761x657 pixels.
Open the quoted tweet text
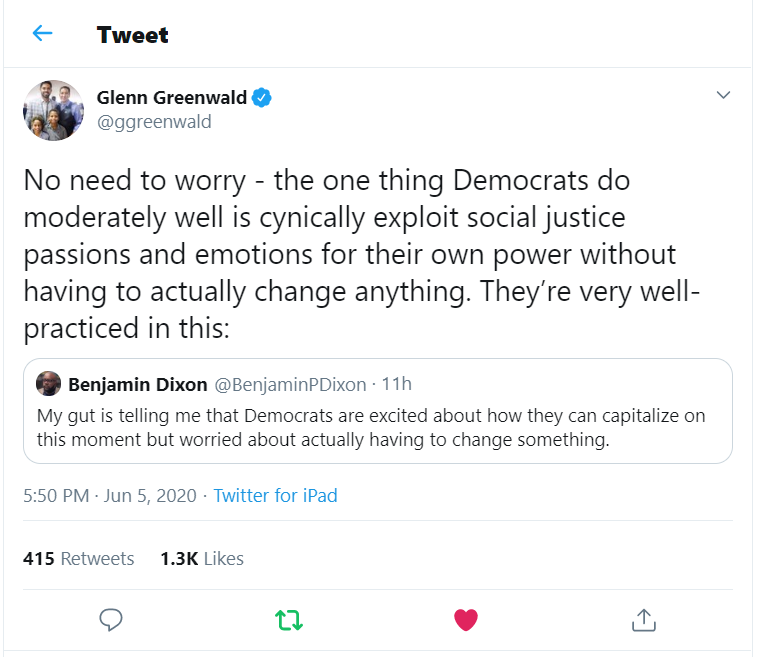370,427
